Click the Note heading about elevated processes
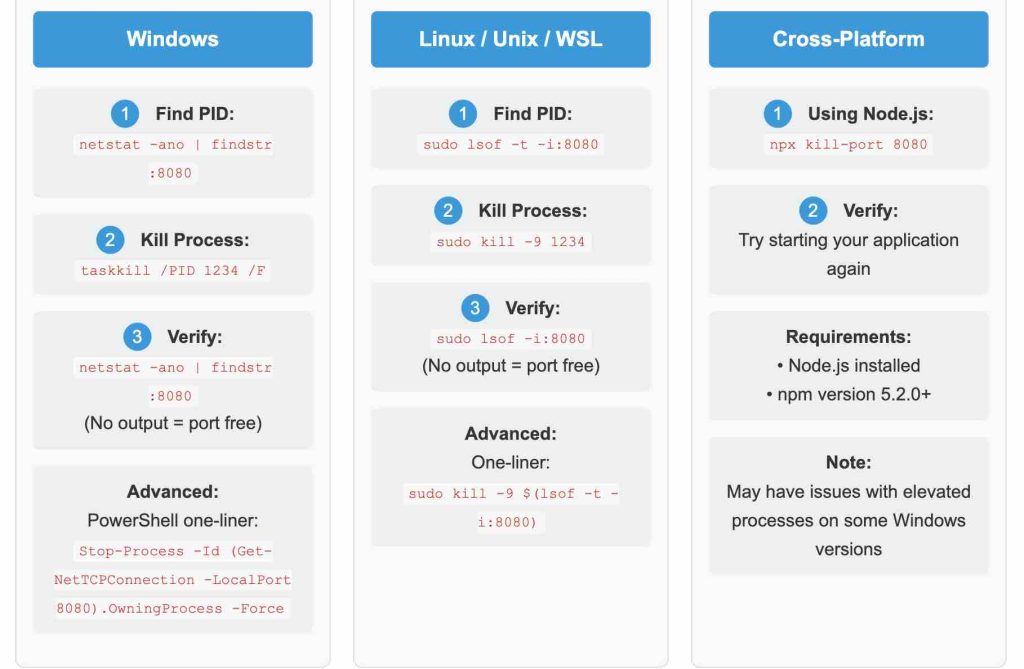The height and width of the screenshot is (669, 1024). click(x=848, y=463)
